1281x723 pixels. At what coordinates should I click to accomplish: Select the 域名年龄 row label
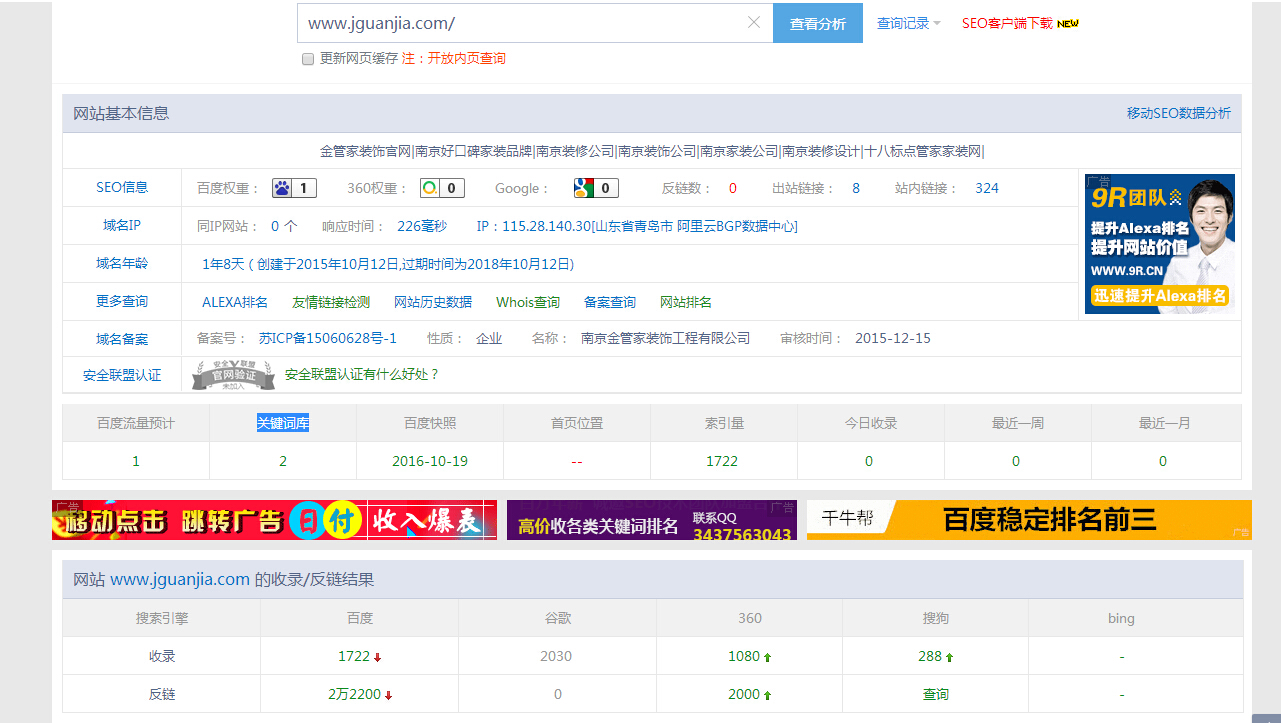click(x=122, y=263)
